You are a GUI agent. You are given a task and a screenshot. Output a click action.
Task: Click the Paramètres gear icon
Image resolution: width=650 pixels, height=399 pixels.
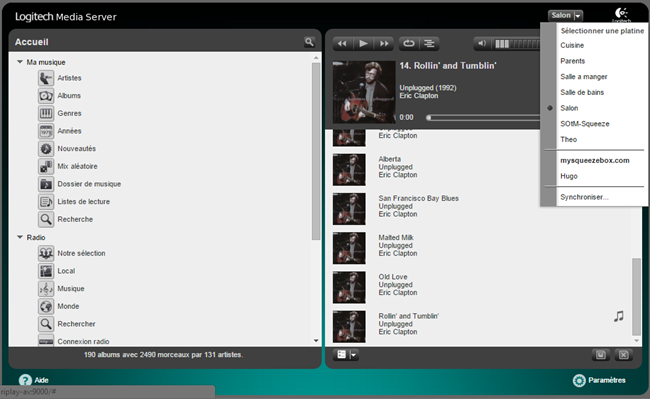point(579,380)
